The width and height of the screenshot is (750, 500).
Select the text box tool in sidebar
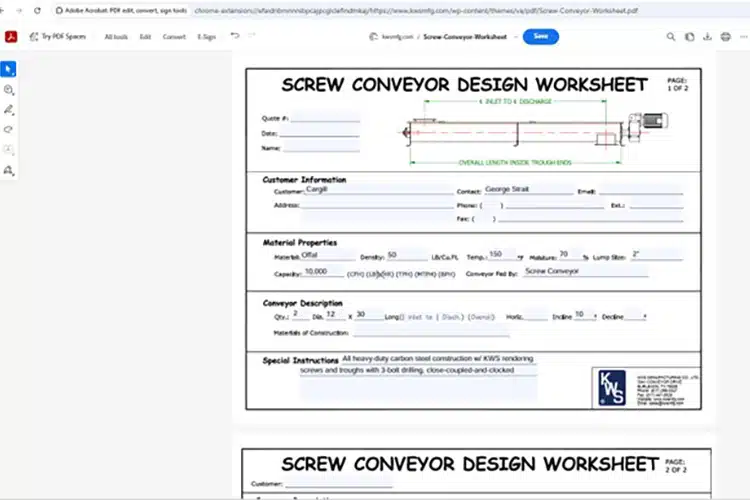click(x=9, y=150)
